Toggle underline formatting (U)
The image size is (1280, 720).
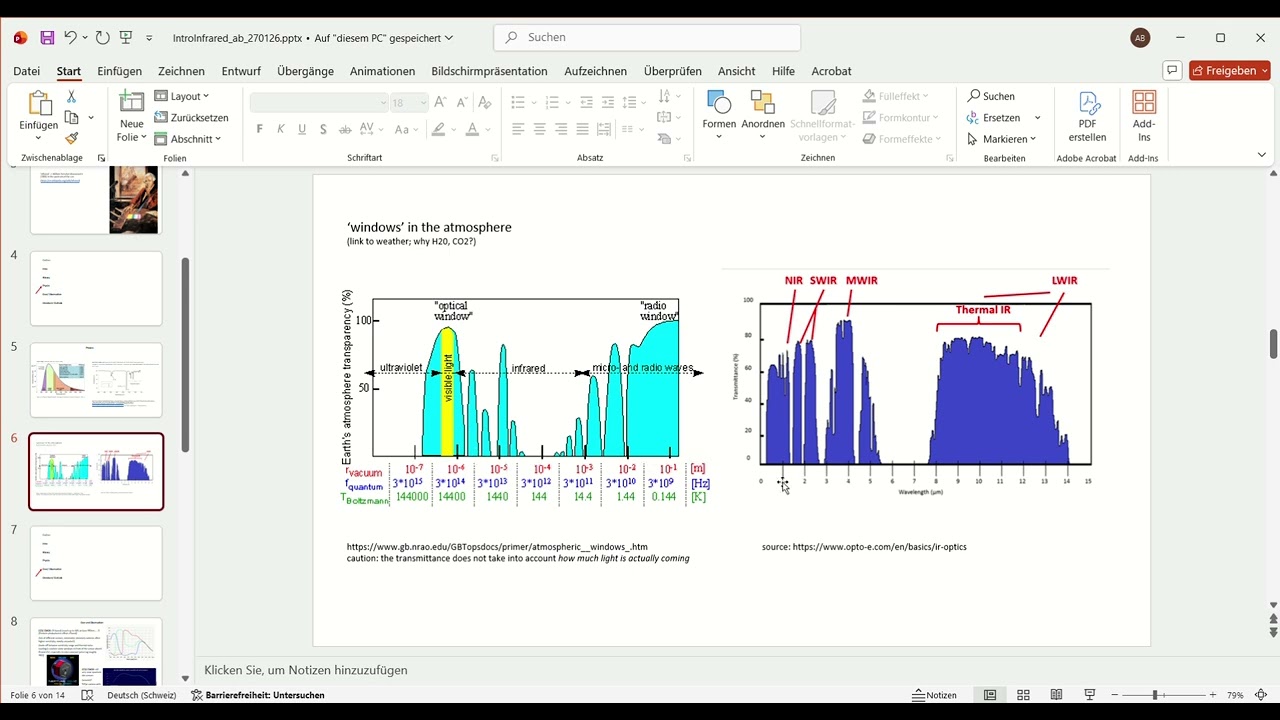pyautogui.click(x=302, y=129)
